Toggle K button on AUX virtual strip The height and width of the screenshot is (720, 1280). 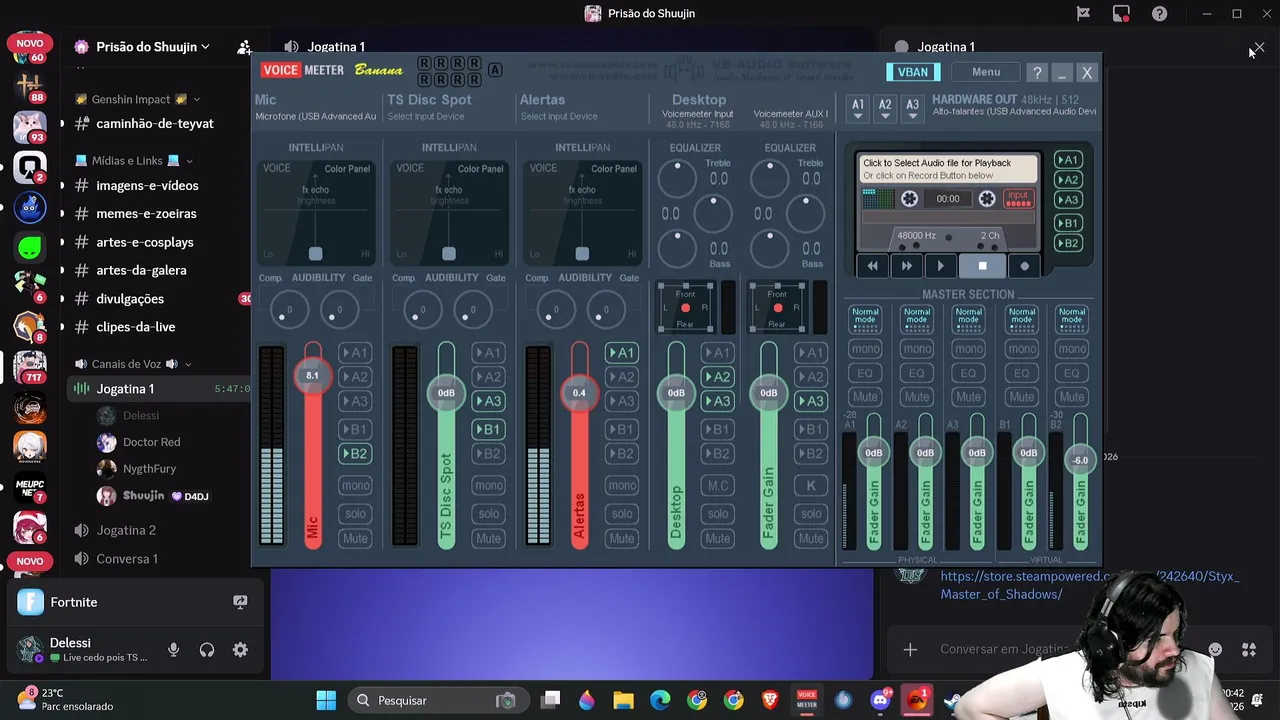(x=811, y=486)
